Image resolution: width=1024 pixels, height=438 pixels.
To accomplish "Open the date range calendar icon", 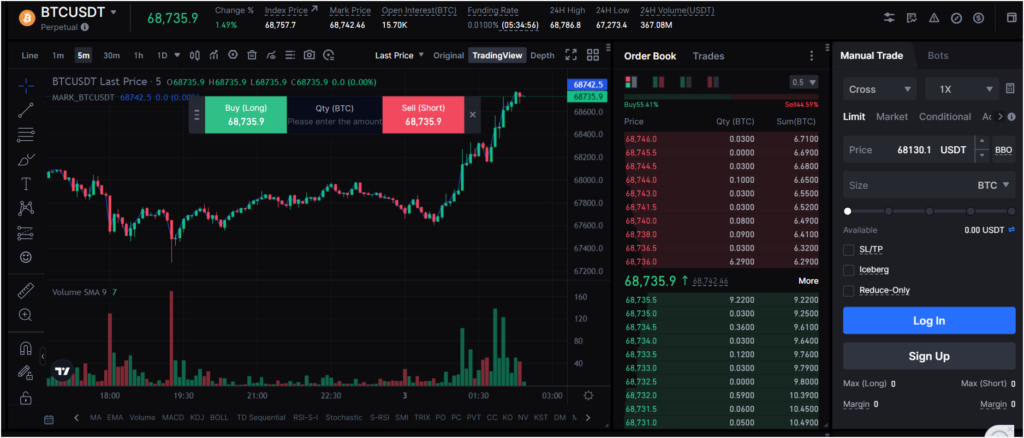I will click(48, 418).
